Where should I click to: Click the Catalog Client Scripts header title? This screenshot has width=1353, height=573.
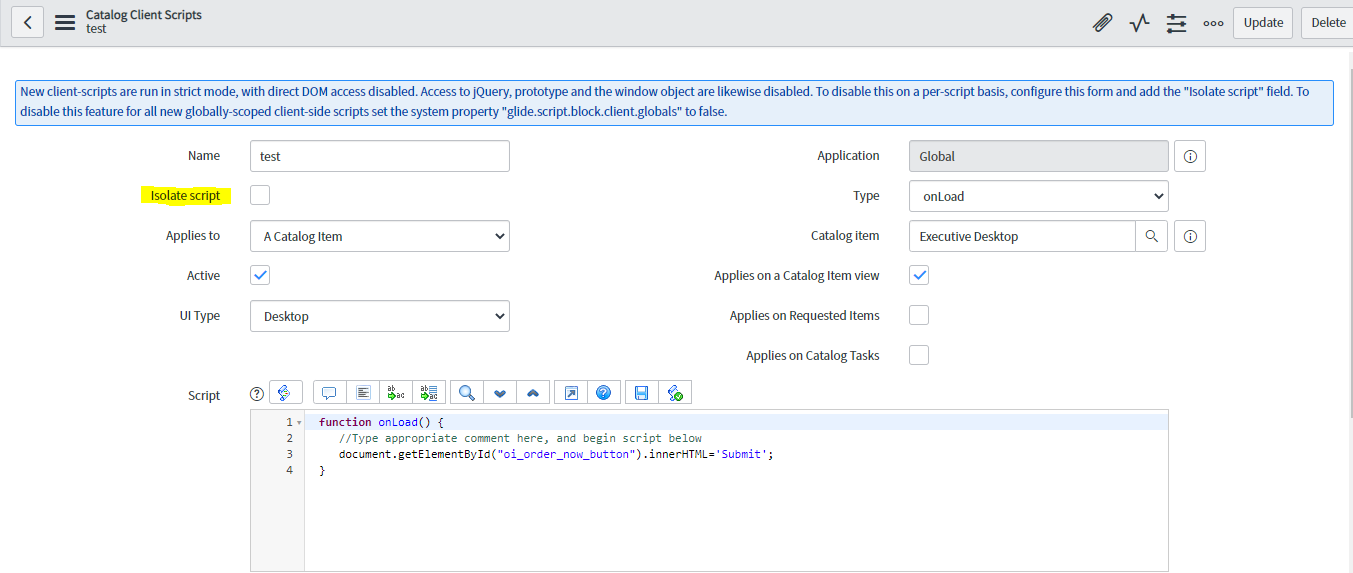144,15
